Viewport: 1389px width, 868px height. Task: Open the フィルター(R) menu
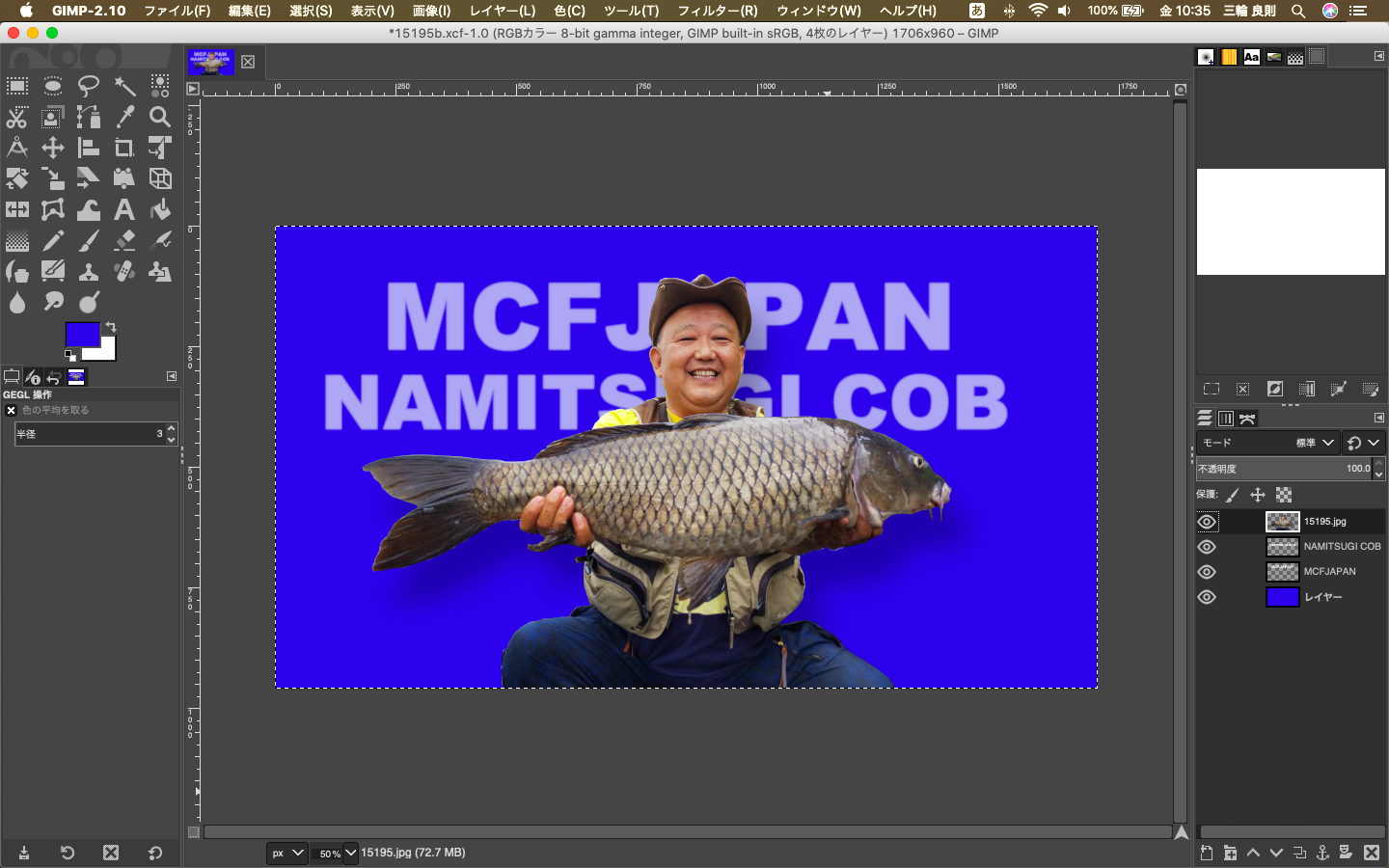point(717,11)
